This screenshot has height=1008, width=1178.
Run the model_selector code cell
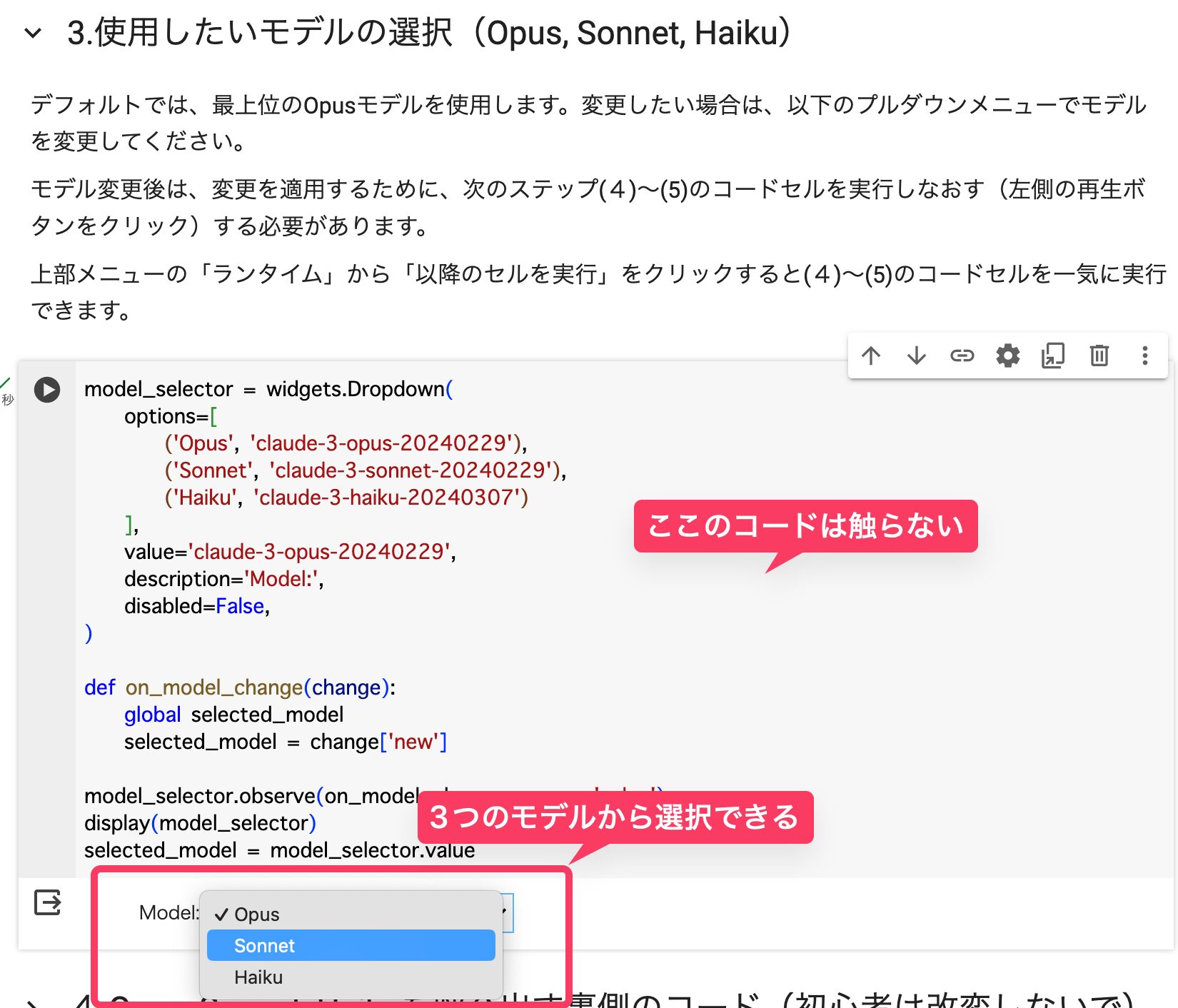coord(47,390)
